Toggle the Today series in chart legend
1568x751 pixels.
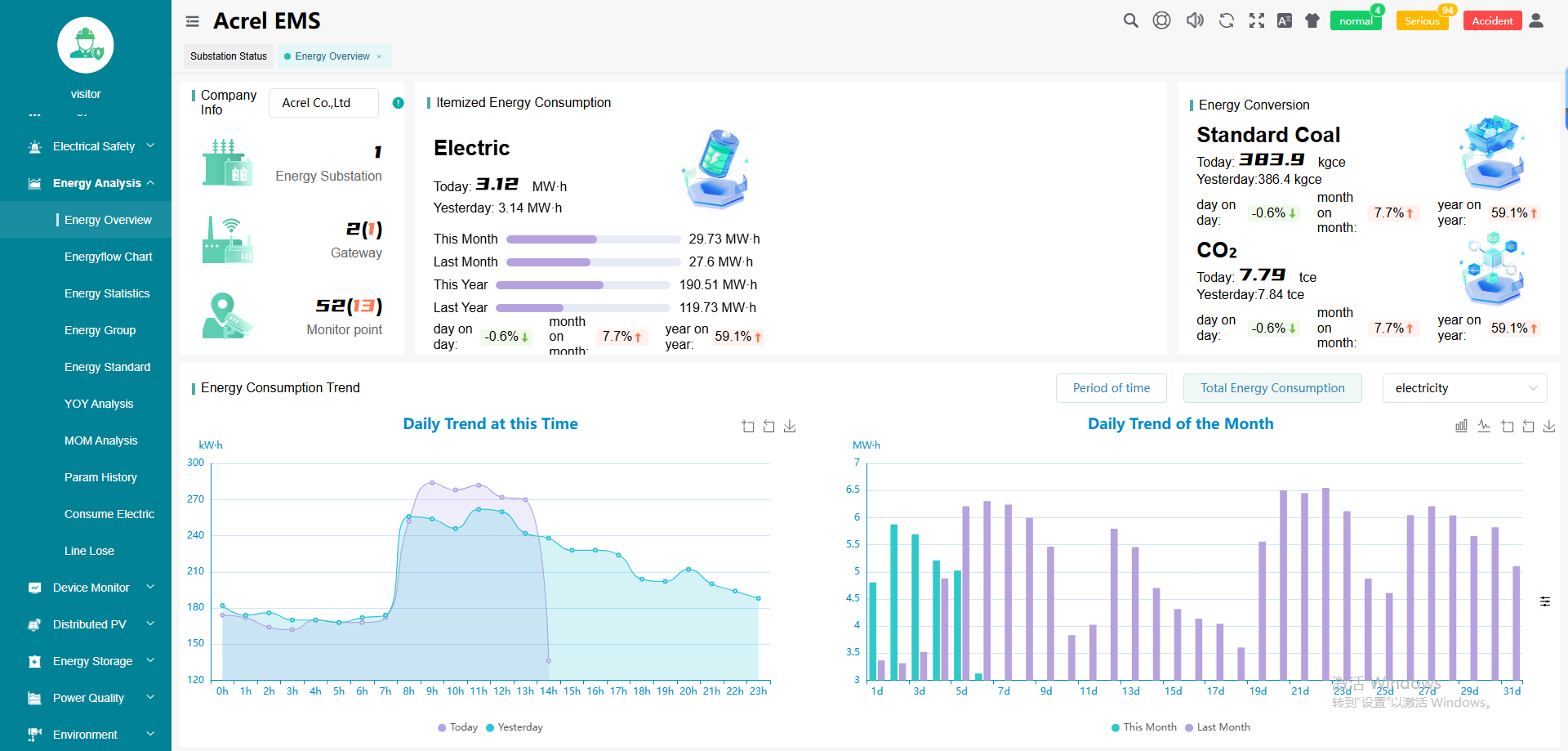[457, 727]
